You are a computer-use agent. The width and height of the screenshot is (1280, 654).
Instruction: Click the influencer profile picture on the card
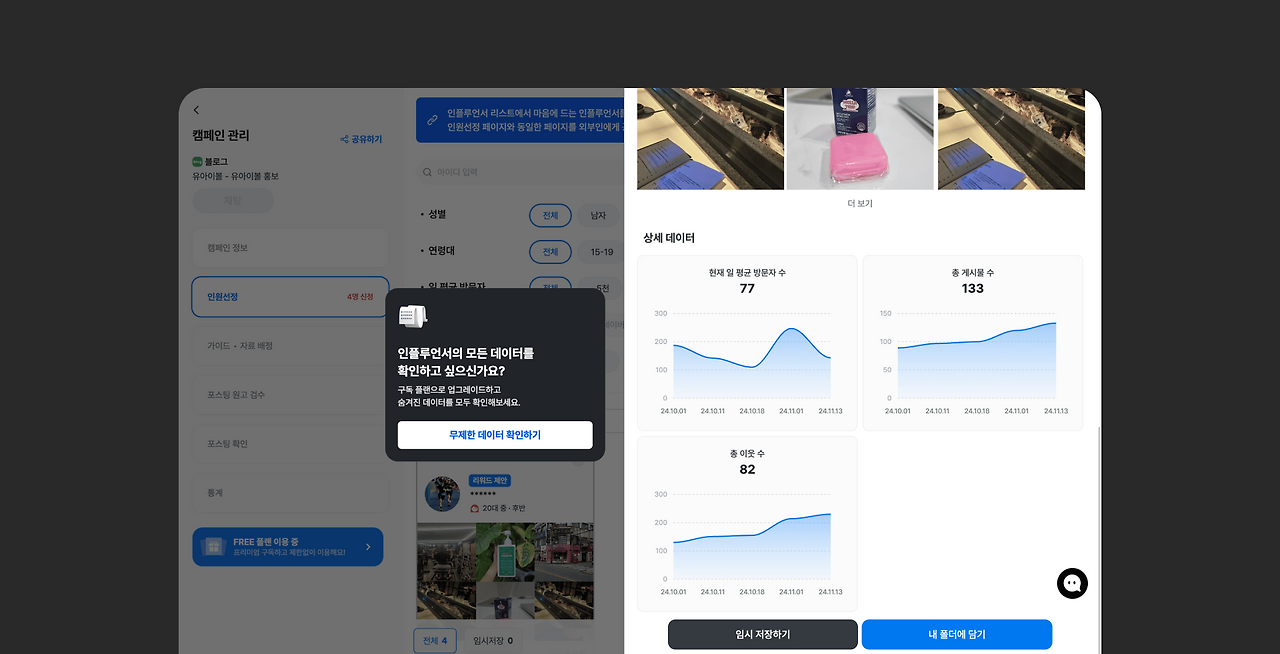442,494
